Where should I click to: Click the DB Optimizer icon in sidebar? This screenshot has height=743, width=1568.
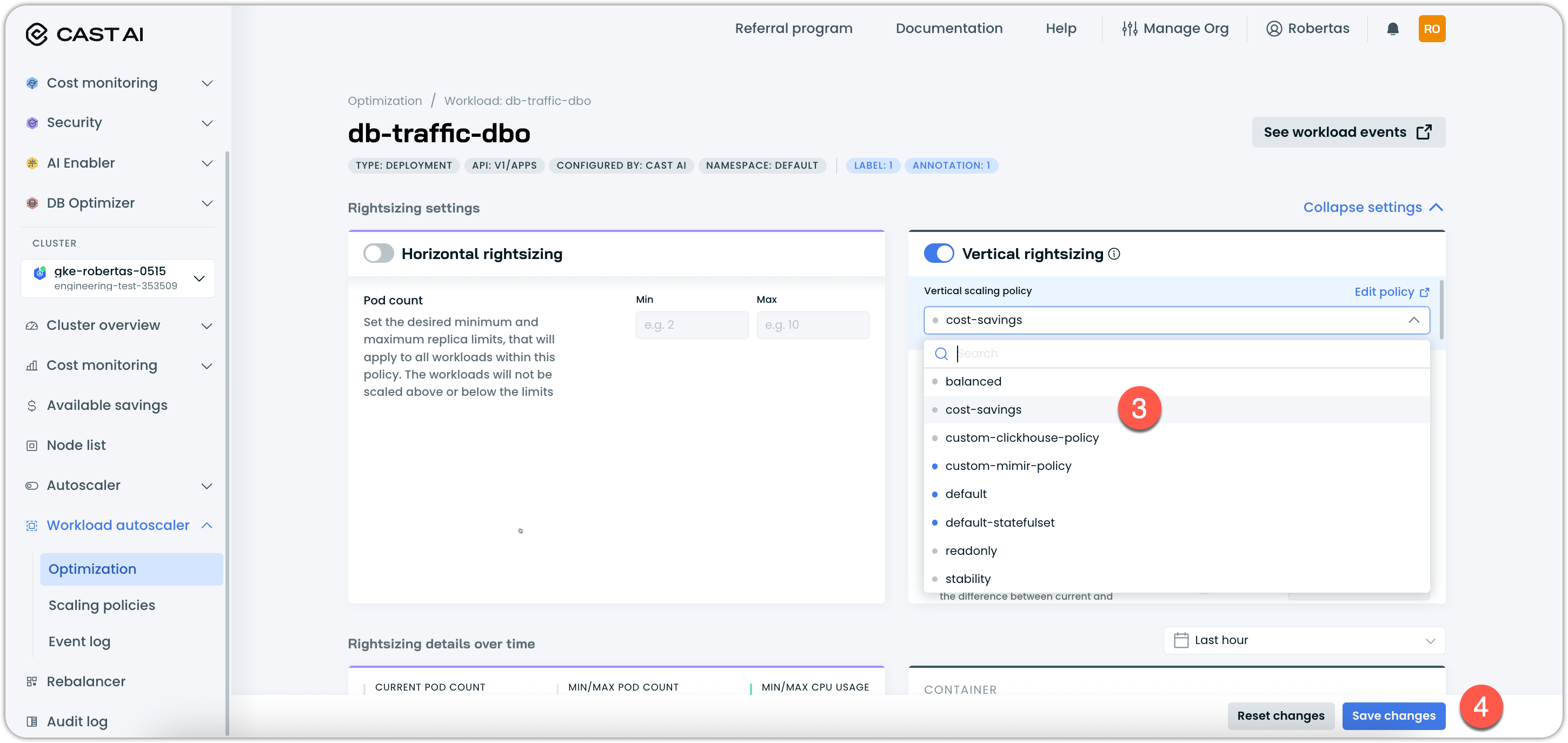[x=32, y=203]
